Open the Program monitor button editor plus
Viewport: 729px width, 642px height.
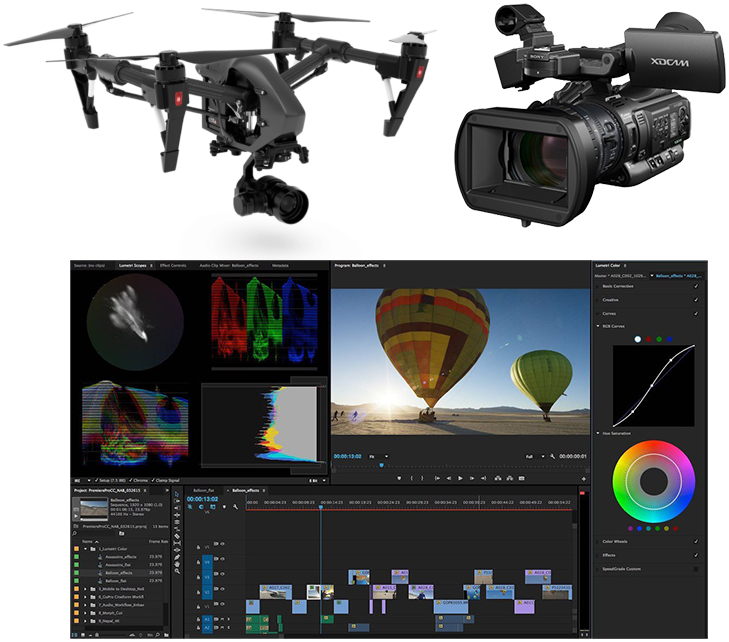(x=583, y=479)
